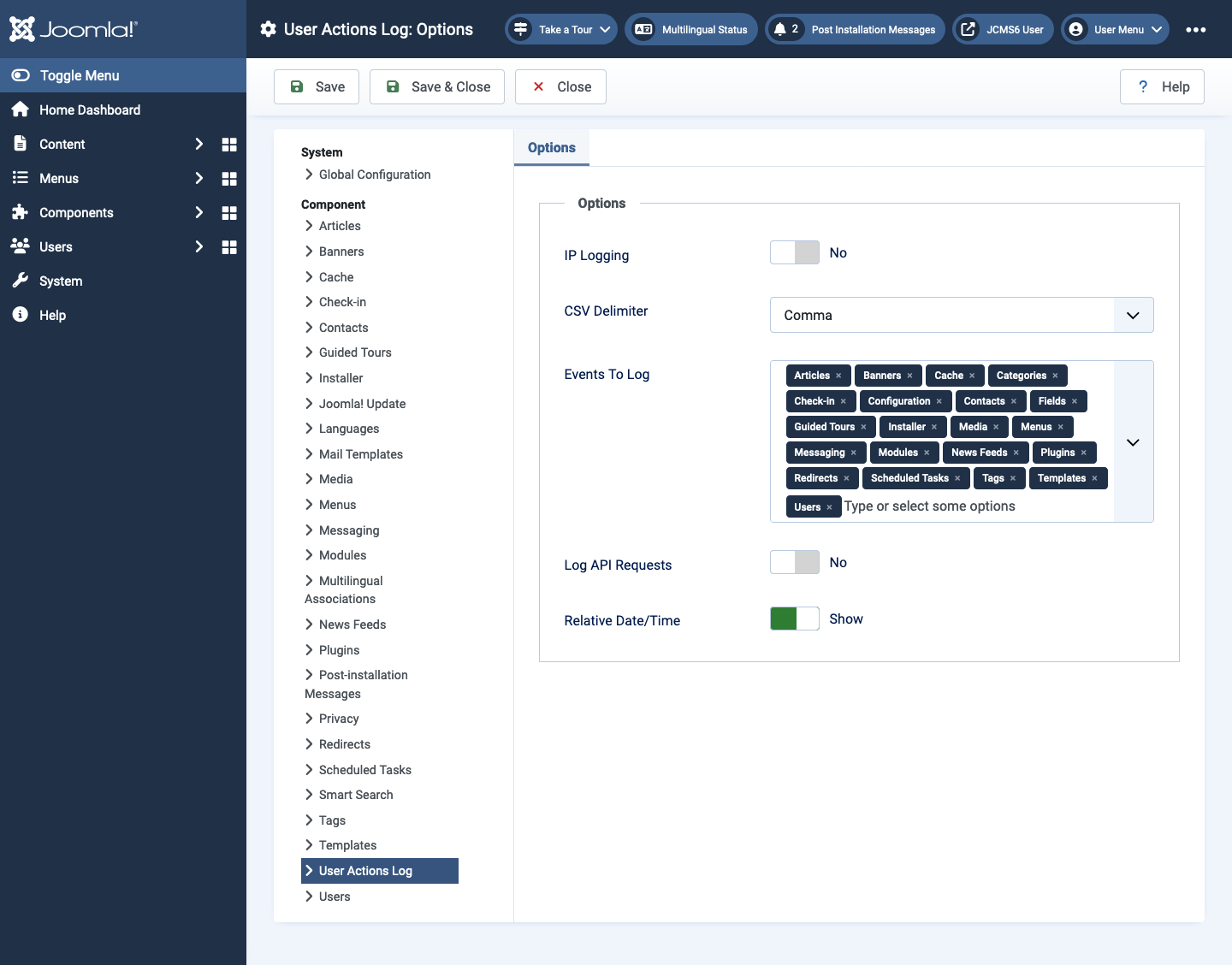Open Help from the toolbar
The width and height of the screenshot is (1232, 965).
[1162, 86]
